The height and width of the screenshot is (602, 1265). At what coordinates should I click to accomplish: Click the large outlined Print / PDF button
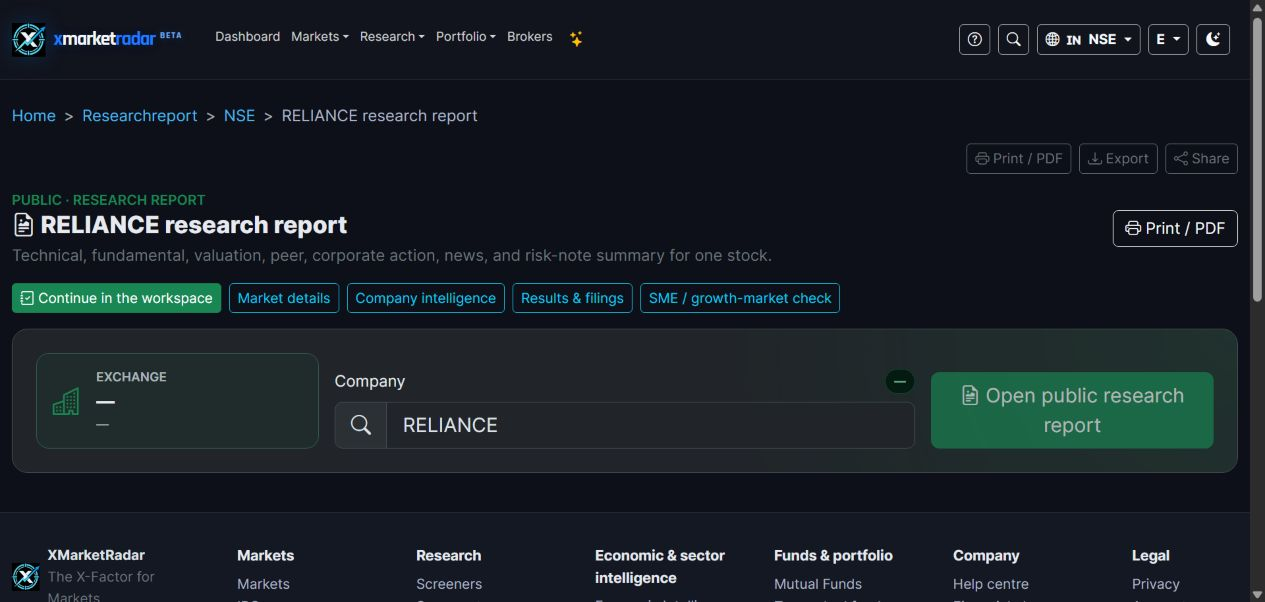[1175, 228]
